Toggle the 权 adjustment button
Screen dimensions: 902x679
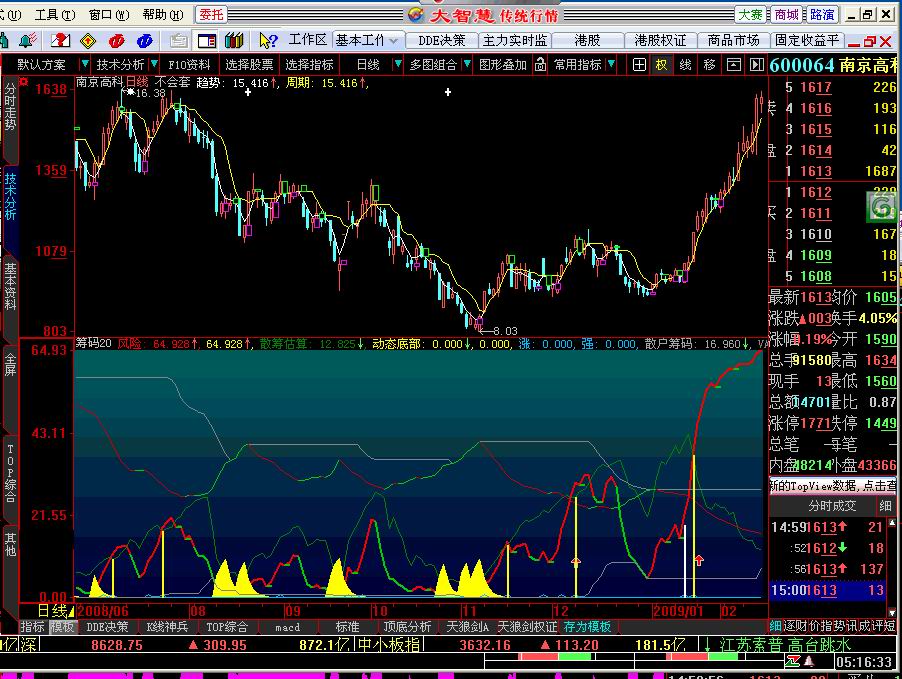662,64
